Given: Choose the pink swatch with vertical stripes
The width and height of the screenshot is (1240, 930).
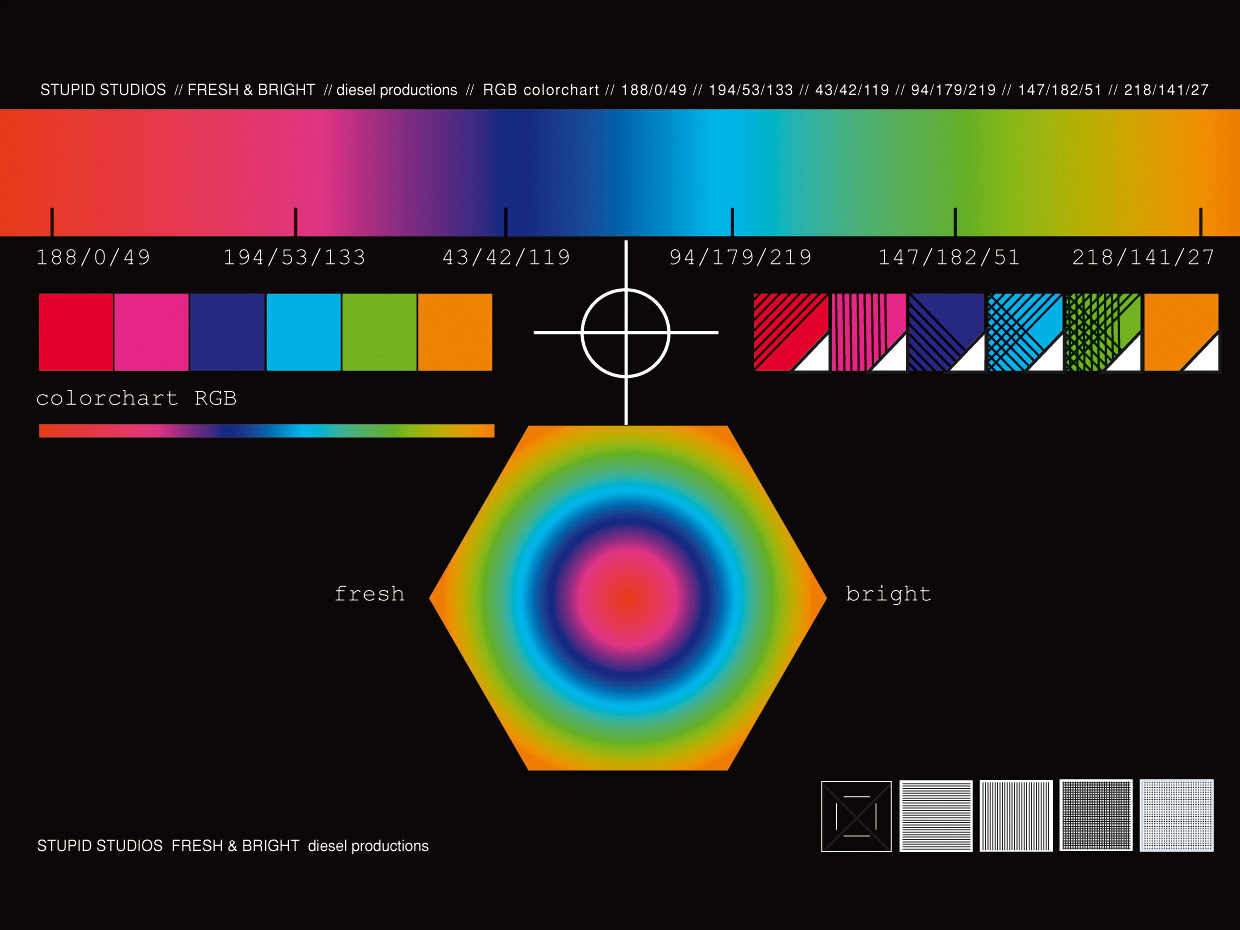Looking at the screenshot, I should (x=869, y=332).
